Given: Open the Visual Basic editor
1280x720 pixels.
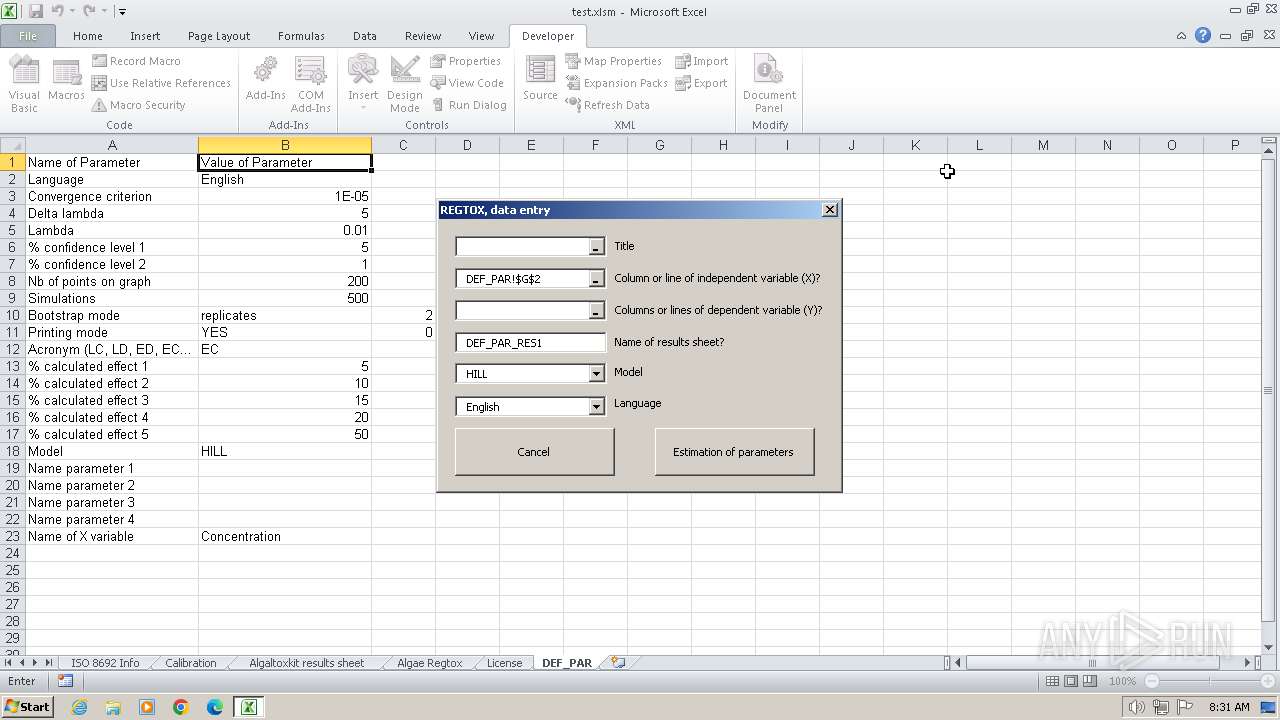Looking at the screenshot, I should tap(24, 84).
